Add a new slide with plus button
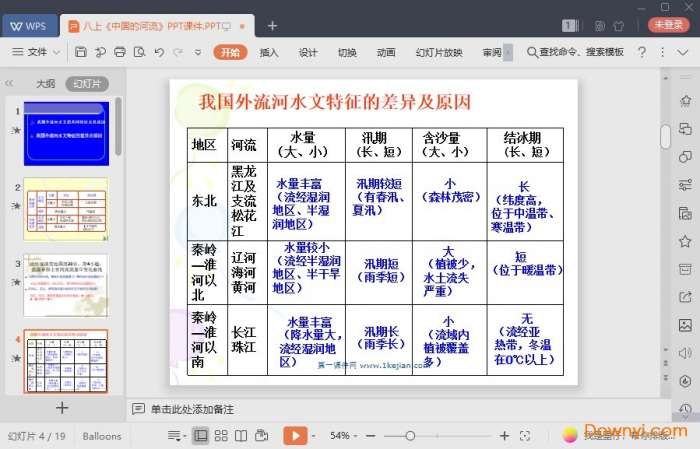This screenshot has width=700, height=449. 62,407
